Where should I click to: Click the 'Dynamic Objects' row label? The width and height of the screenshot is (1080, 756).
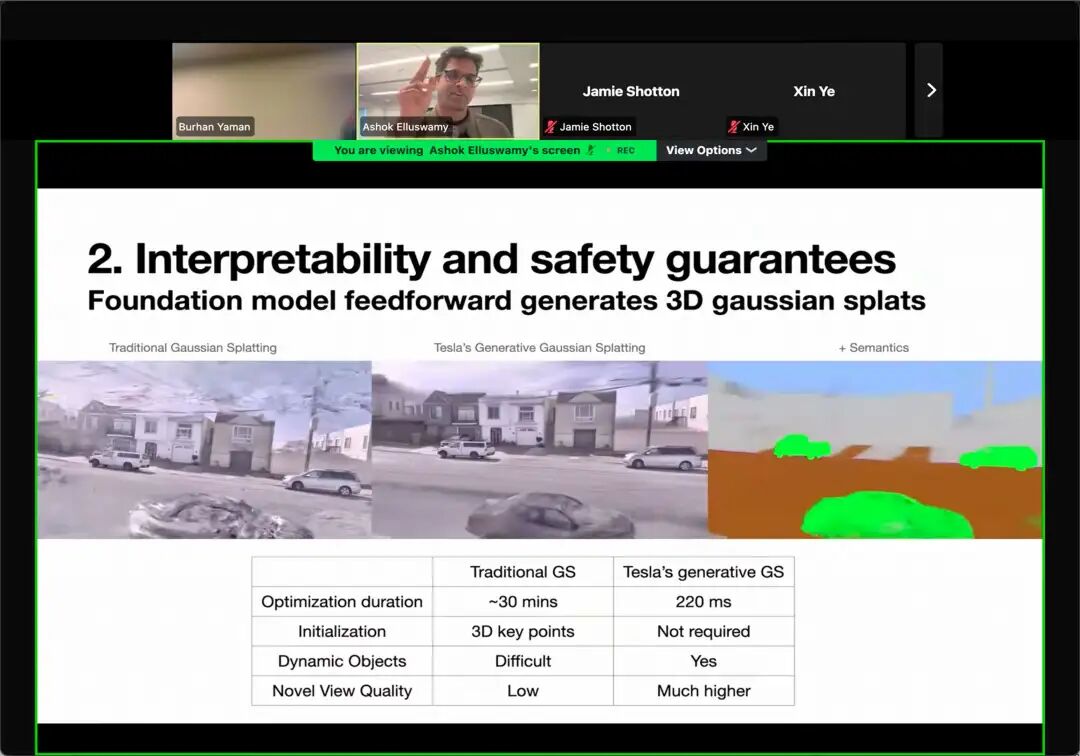click(x=342, y=661)
